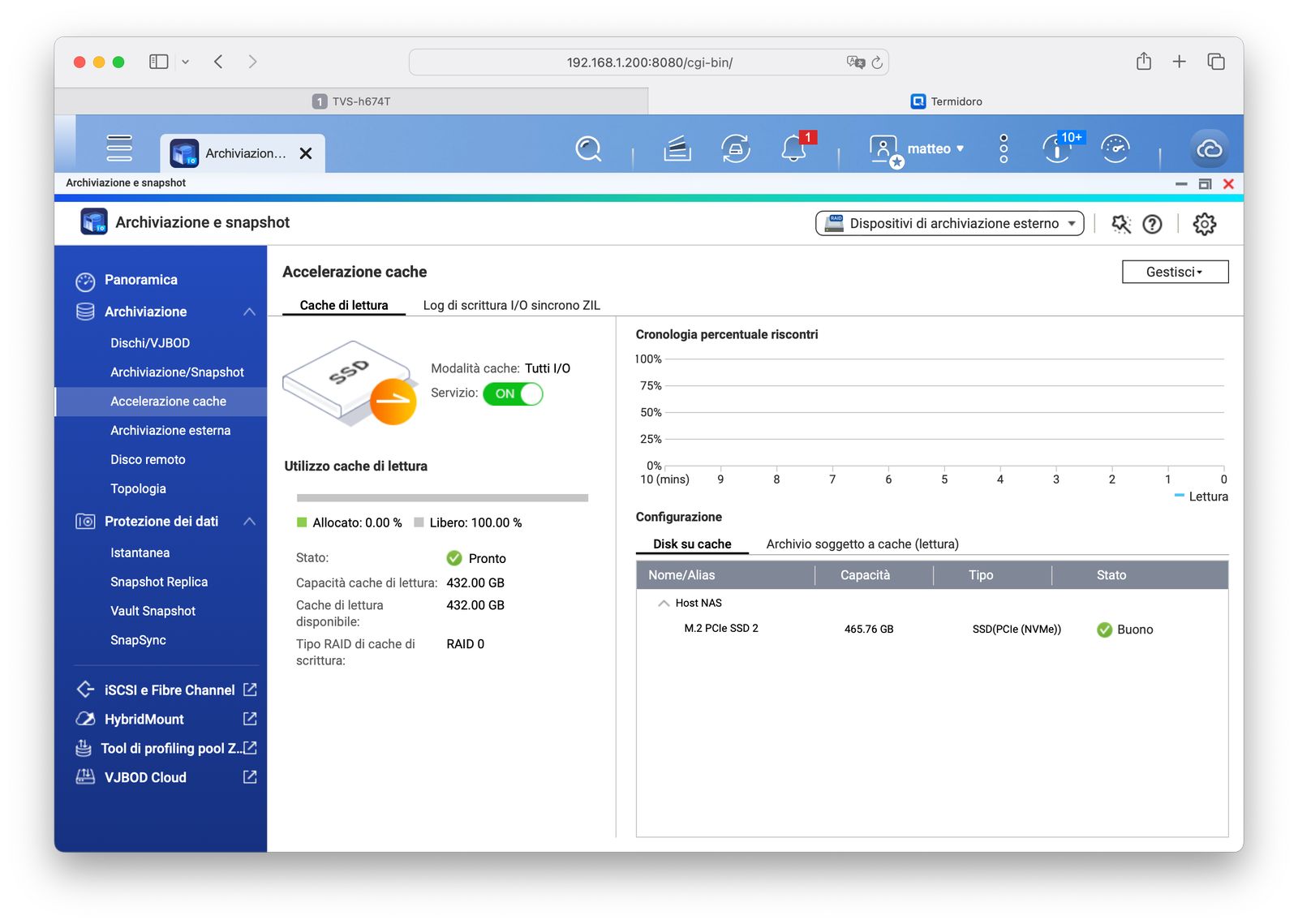Select Archivio soggetto a cache (lettura) tab
Screen dimensions: 1298x924
862,544
